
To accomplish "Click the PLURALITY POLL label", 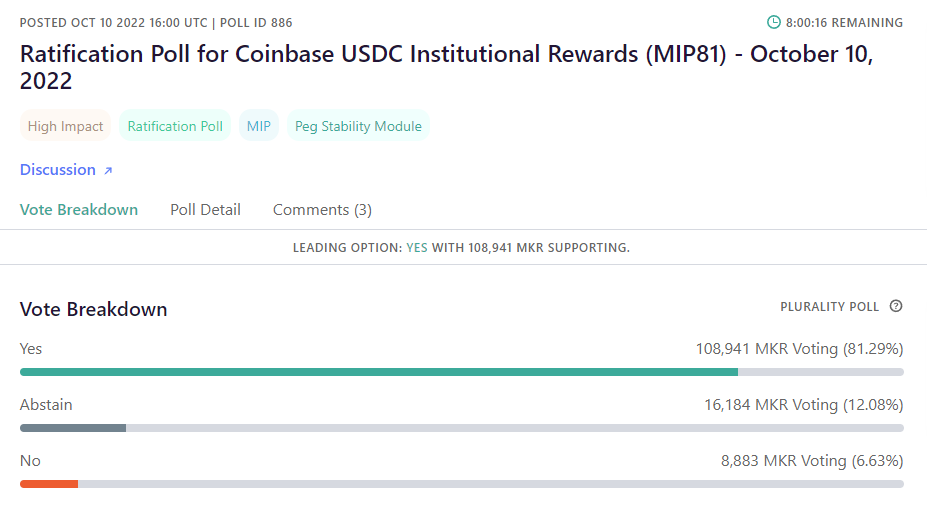I will click(829, 307).
